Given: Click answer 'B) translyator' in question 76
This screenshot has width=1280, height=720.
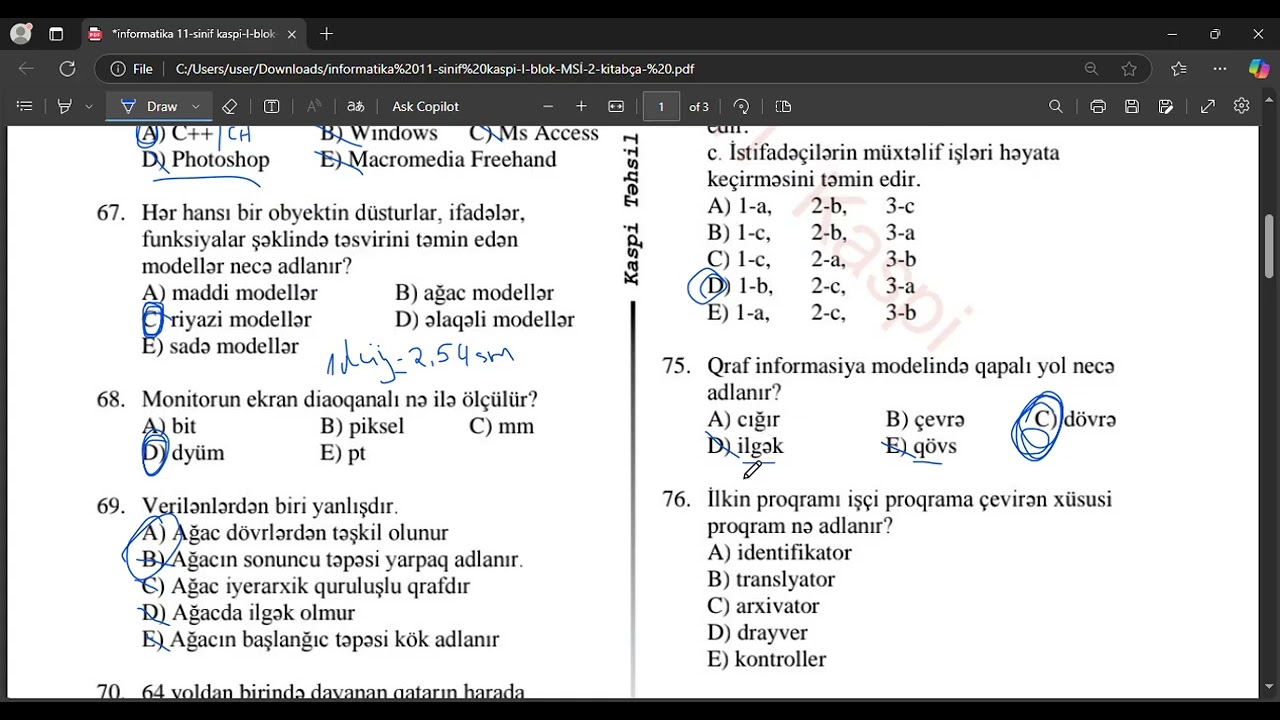Looking at the screenshot, I should tap(771, 579).
